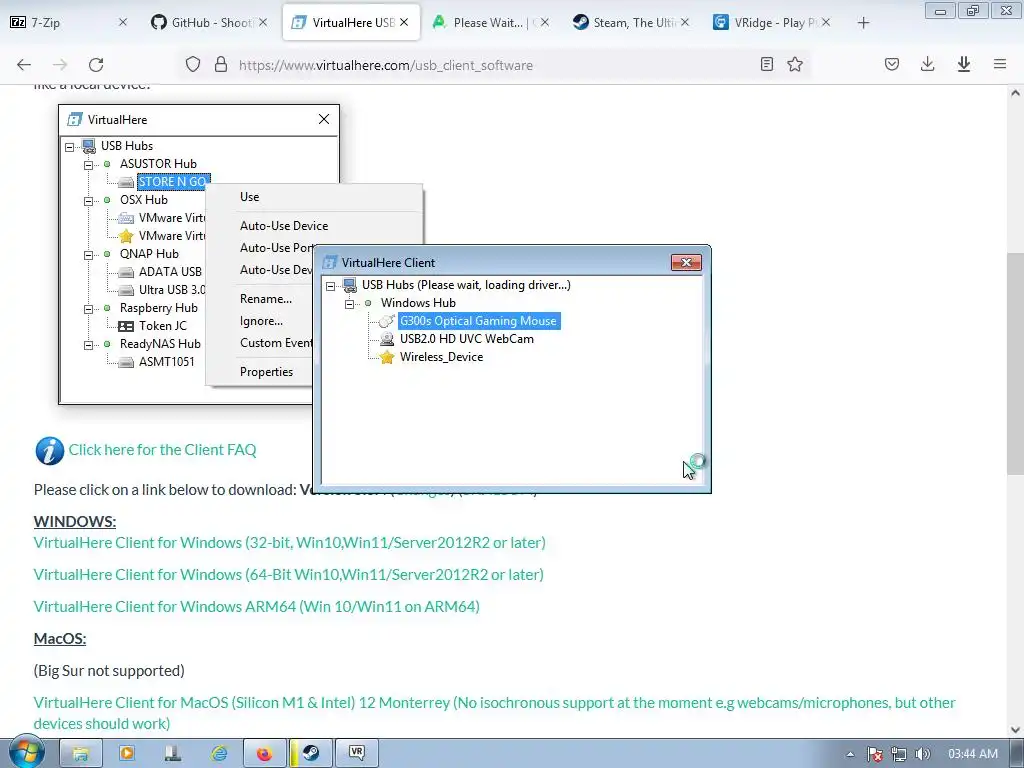This screenshot has width=1024, height=768.
Task: Select Wireless_Device in the tree
Action: pyautogui.click(x=441, y=357)
